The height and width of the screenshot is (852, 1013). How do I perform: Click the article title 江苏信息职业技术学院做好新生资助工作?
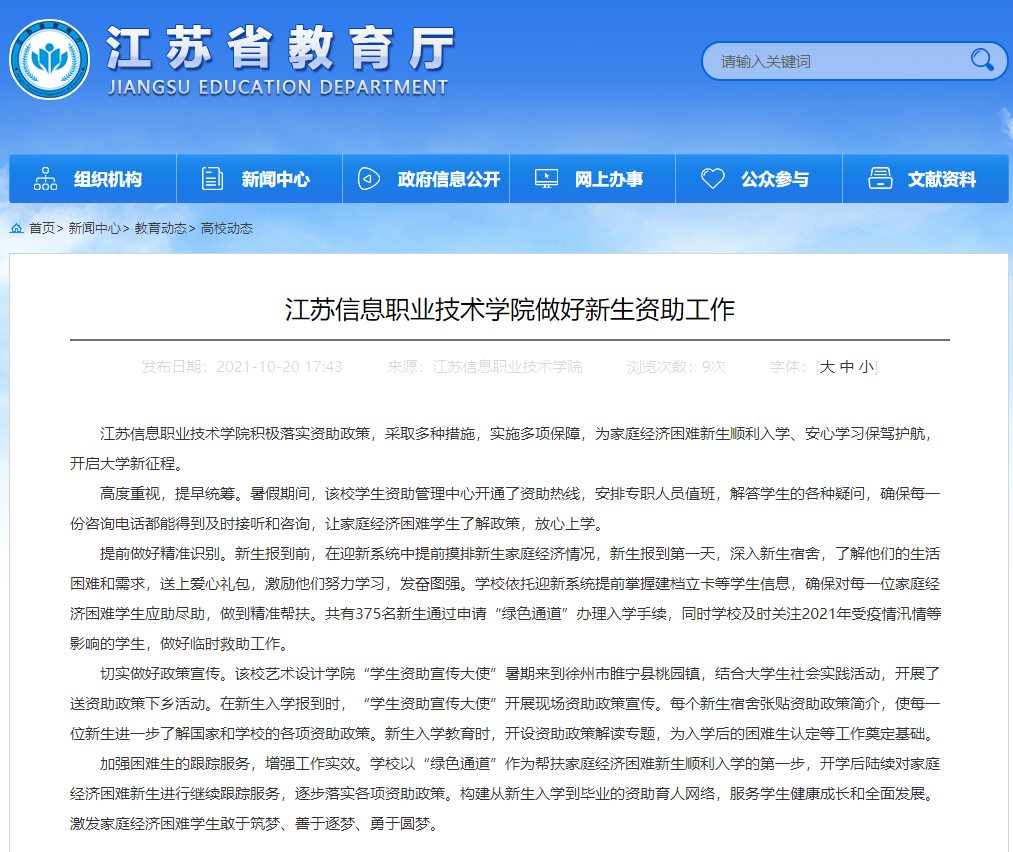[510, 309]
